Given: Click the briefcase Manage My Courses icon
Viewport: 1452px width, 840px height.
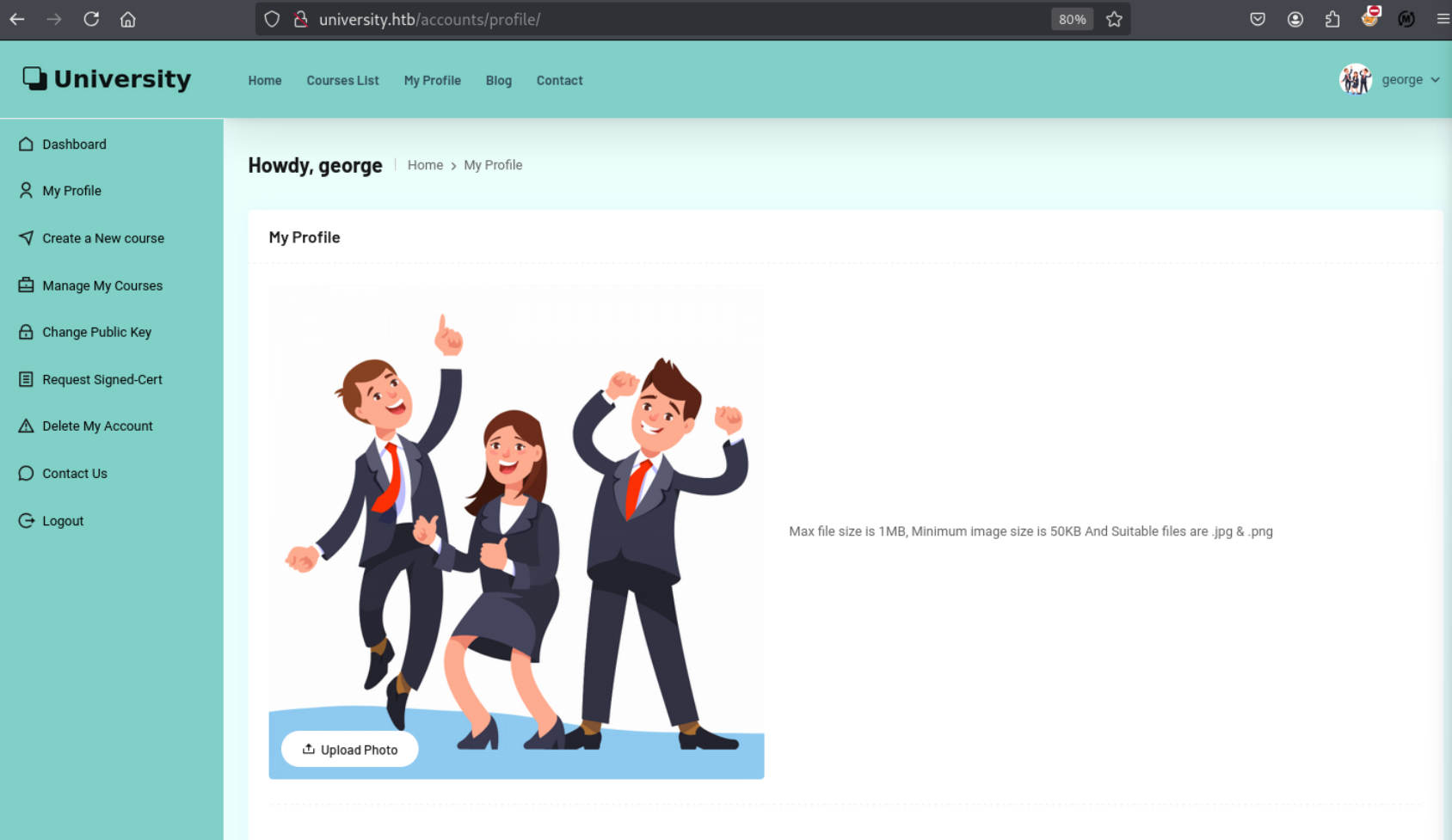Looking at the screenshot, I should tap(26, 285).
